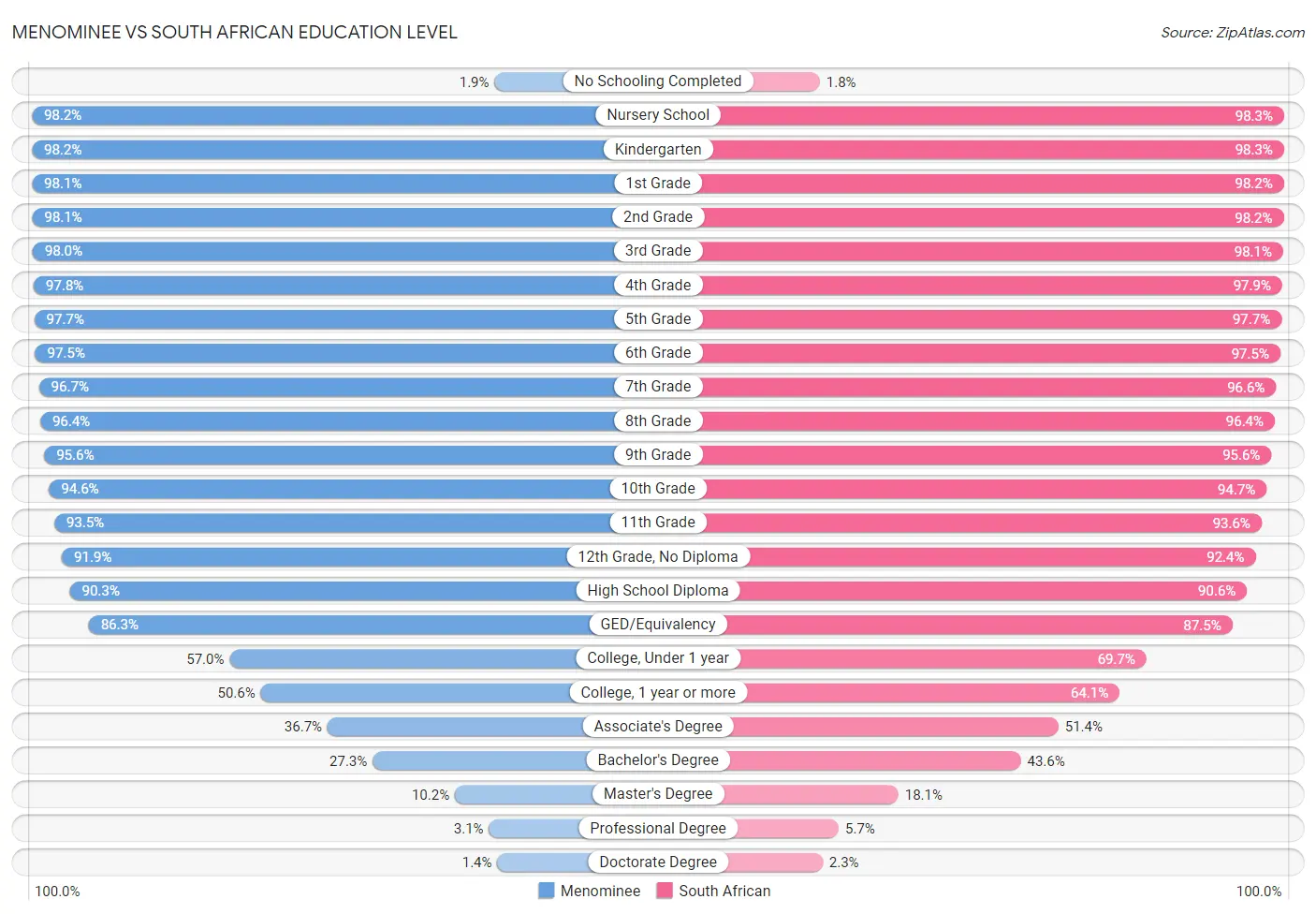Image resolution: width=1316 pixels, height=914 pixels.
Task: Click the chart title Menominee vs South African
Action: pyautogui.click(x=235, y=32)
